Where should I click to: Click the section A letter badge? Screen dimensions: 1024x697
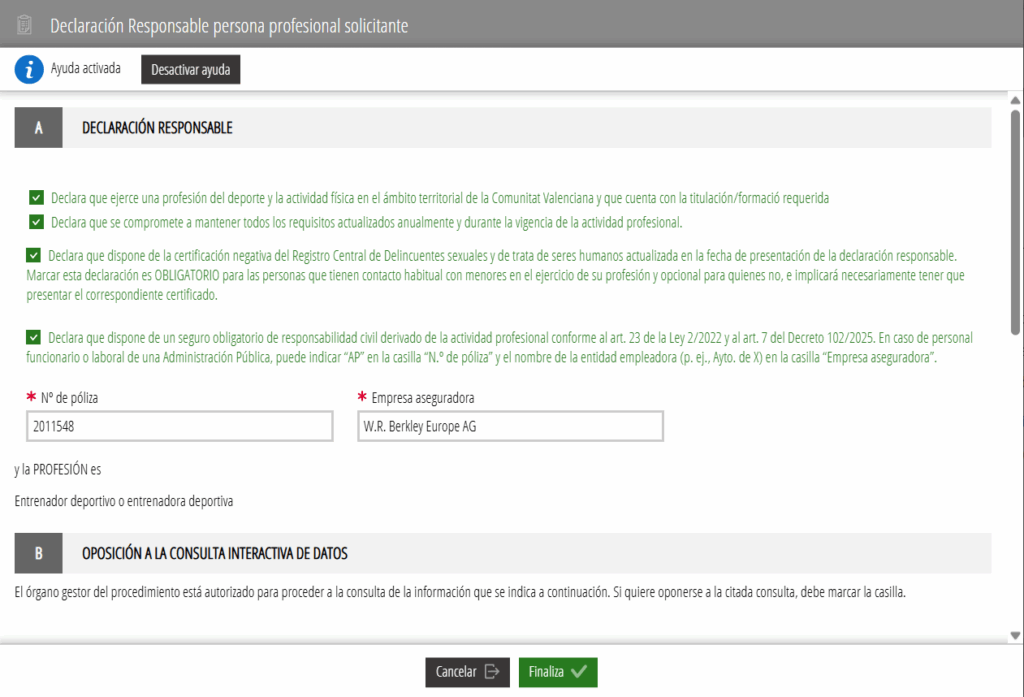click(x=39, y=128)
